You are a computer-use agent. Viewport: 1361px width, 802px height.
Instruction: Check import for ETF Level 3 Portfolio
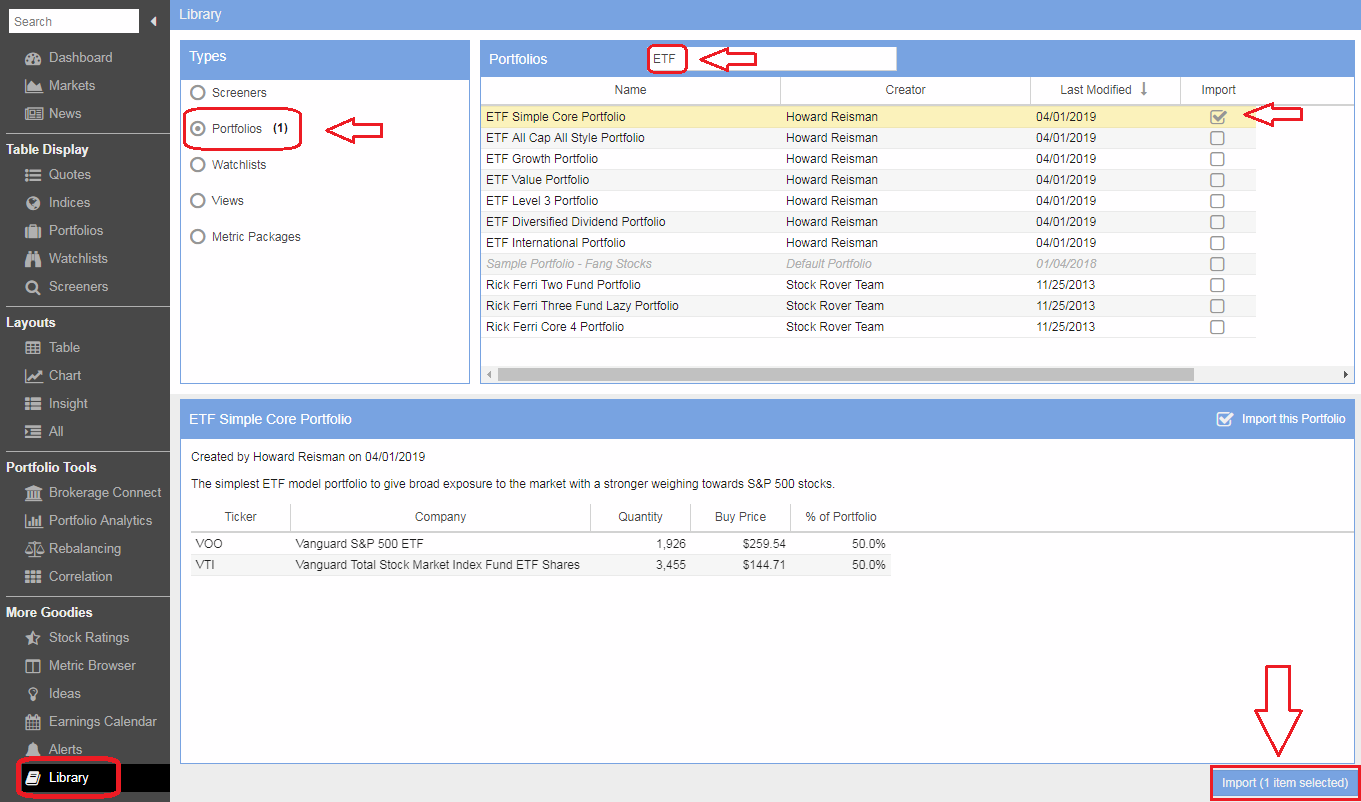click(x=1217, y=201)
